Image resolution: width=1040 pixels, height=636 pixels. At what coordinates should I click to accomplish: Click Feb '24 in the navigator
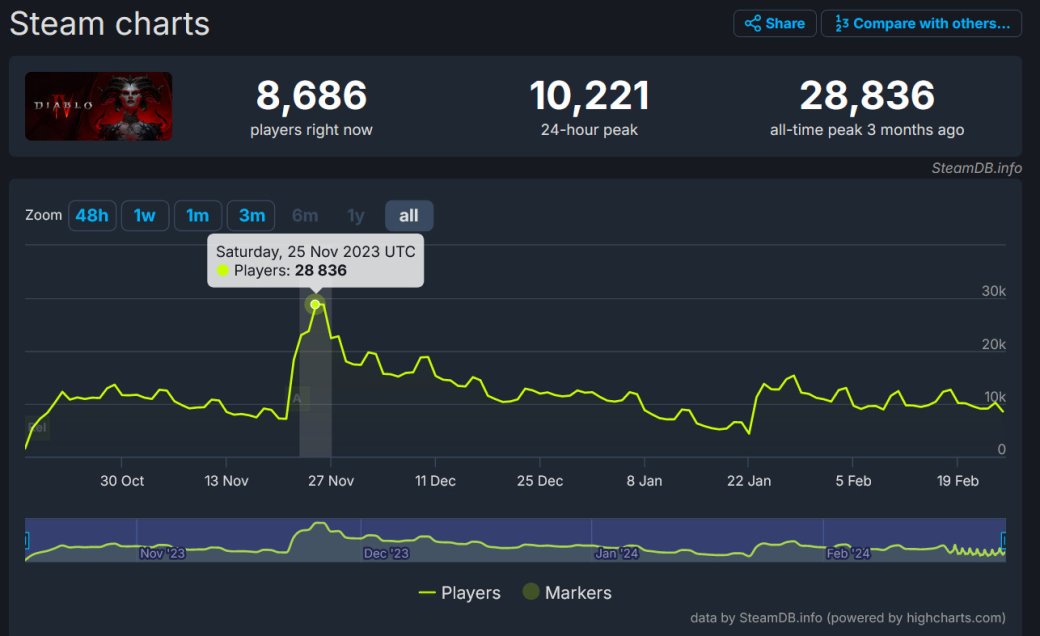(x=848, y=553)
